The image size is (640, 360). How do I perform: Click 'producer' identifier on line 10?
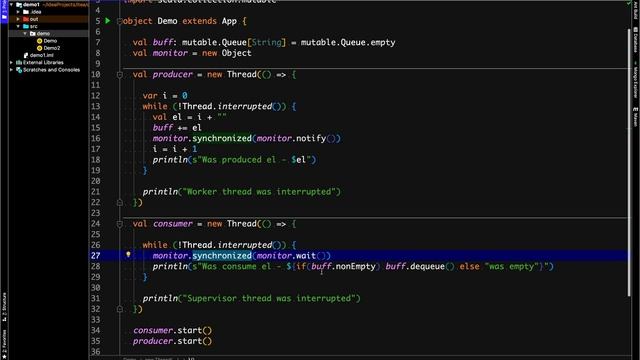172,74
